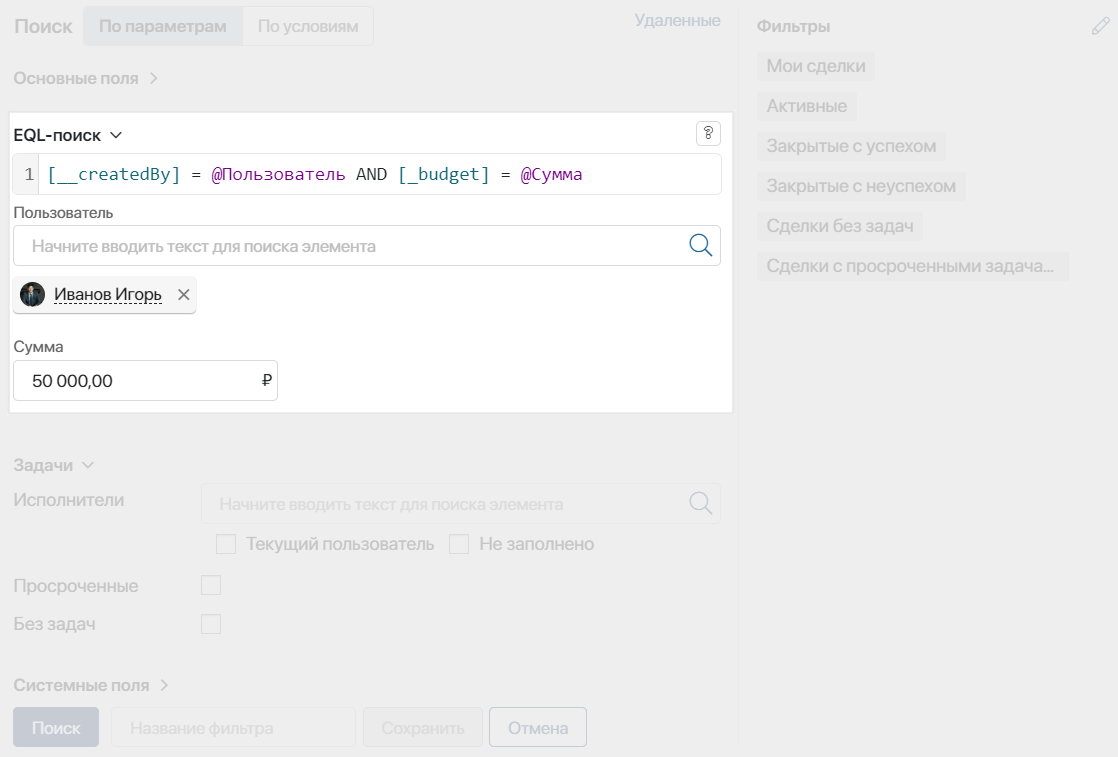This screenshot has height=757, width=1118.
Task: Click the magnifier icon in Исполнители field
Action: click(700, 503)
